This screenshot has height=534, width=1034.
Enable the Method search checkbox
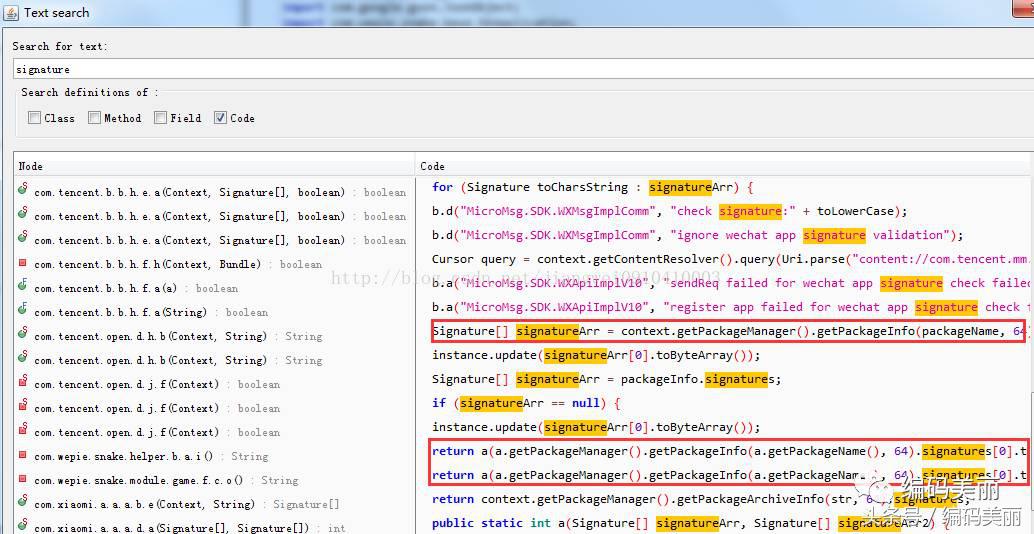(94, 118)
